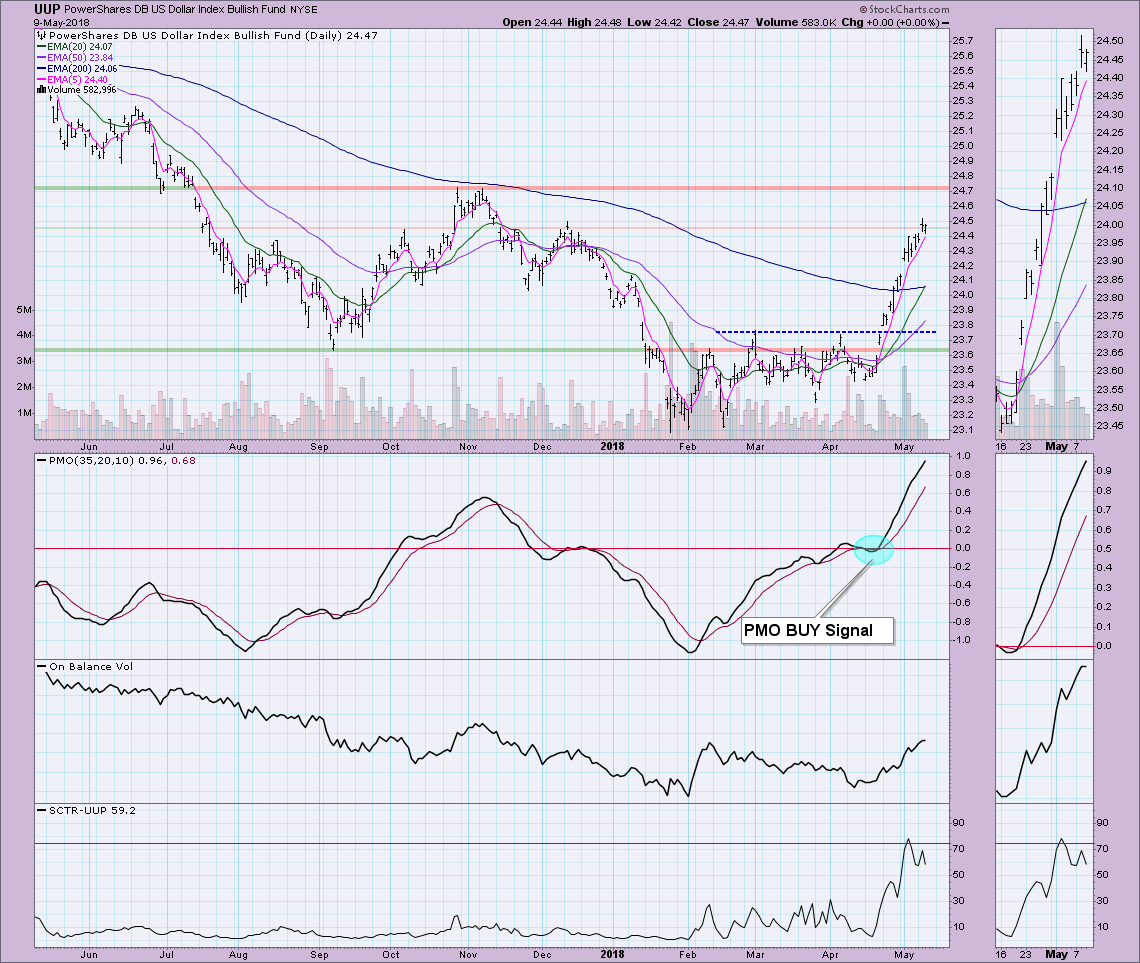The image size is (1140, 963).
Task: Click the cyan circle highlighting the PMO crossover
Action: click(x=873, y=547)
